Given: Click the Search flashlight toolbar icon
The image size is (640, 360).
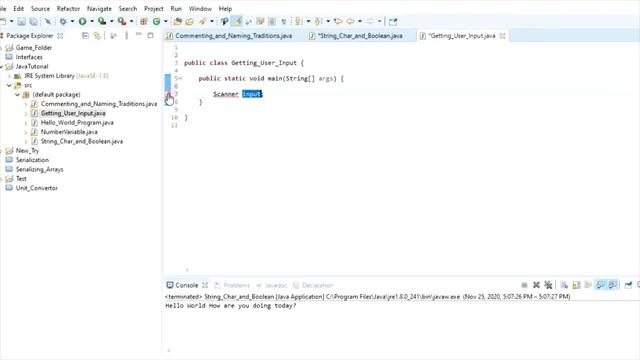Looking at the screenshot, I should tap(202, 21).
